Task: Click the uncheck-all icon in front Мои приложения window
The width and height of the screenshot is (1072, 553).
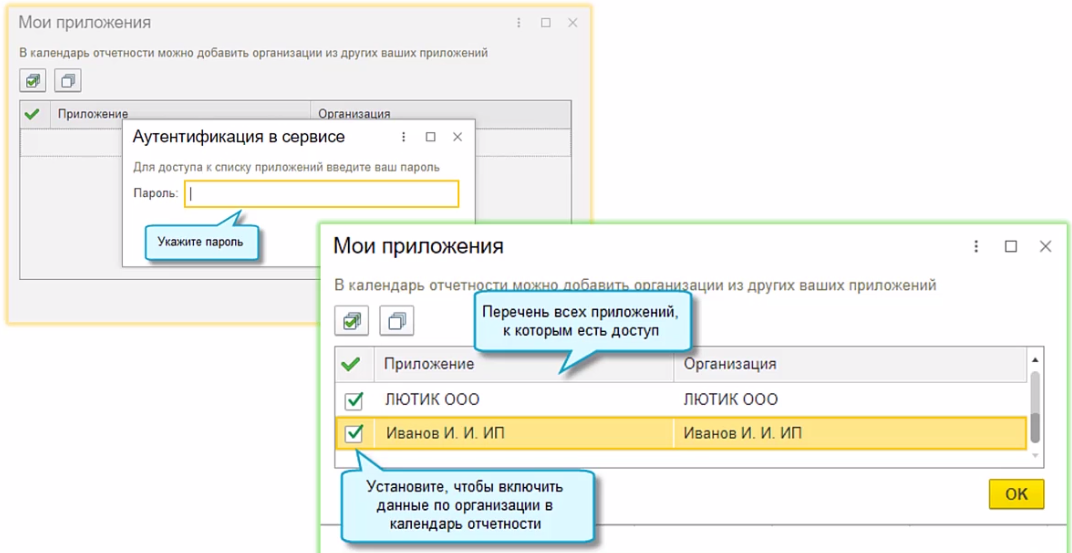Action: (x=397, y=321)
